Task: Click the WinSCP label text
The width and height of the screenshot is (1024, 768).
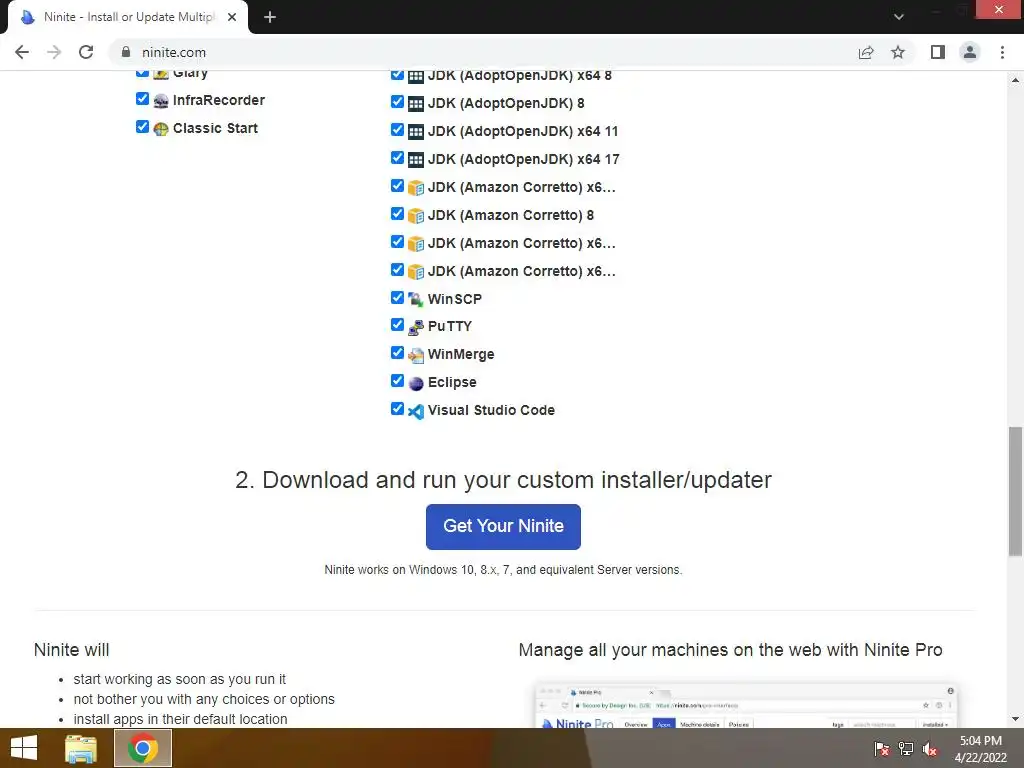Action: 455,299
